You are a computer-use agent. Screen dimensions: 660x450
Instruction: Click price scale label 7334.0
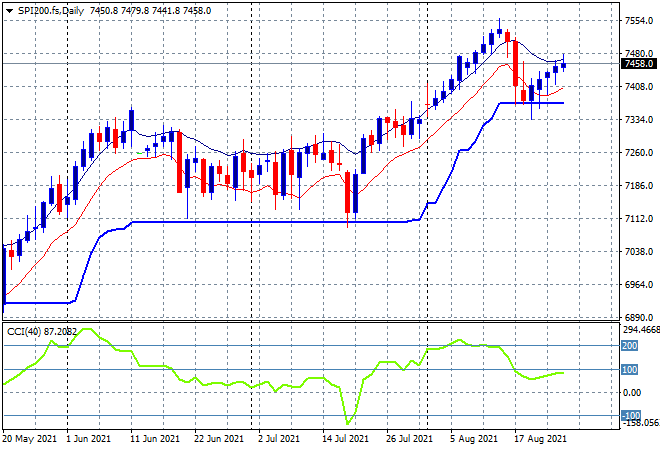click(x=639, y=120)
